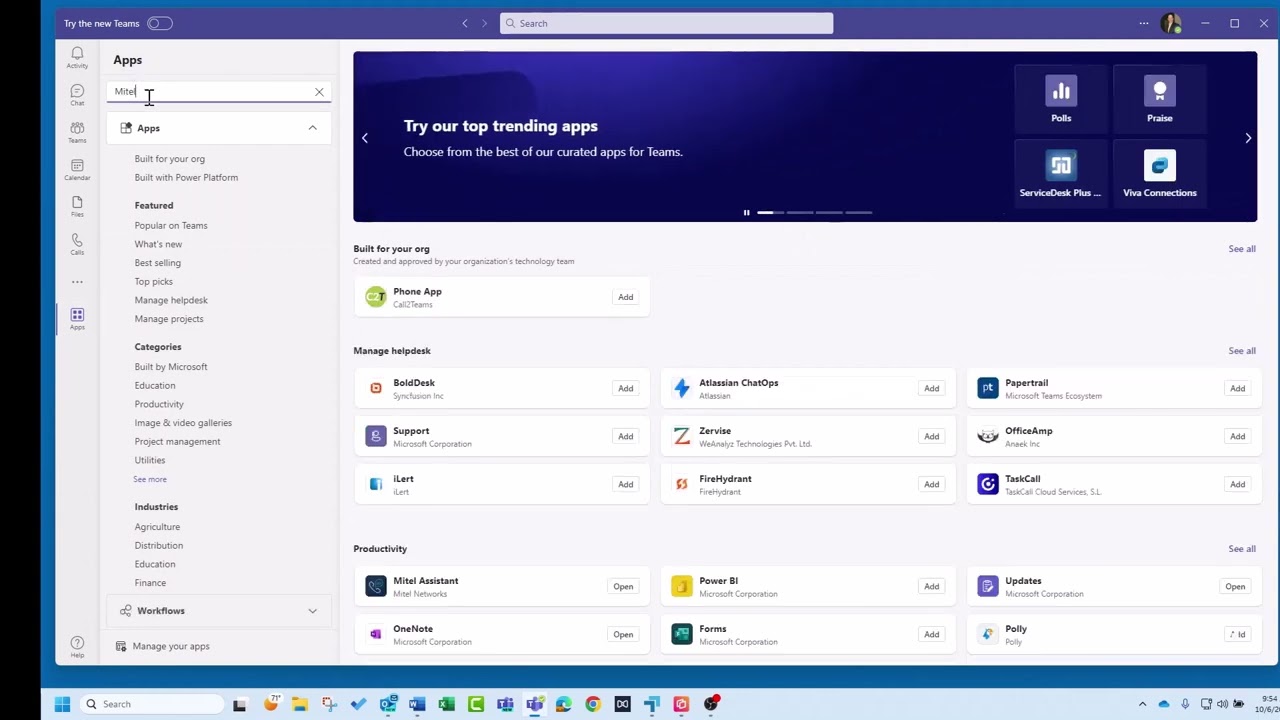
Task: Go back with the title bar arrow
Action: point(464,23)
